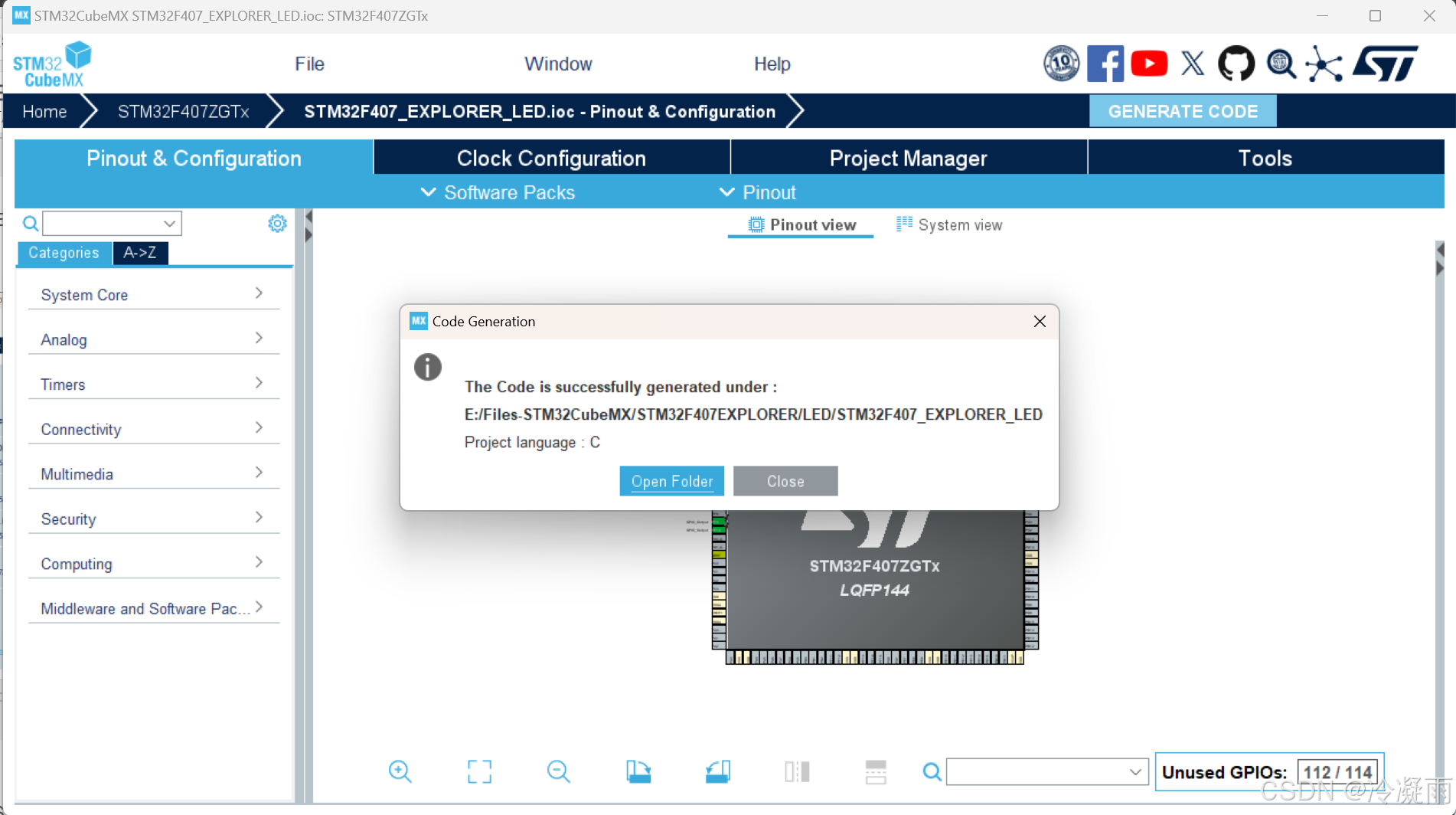Viewport: 1456px width, 815px height.
Task: Collapse left panel arrow handle
Action: 309,226
